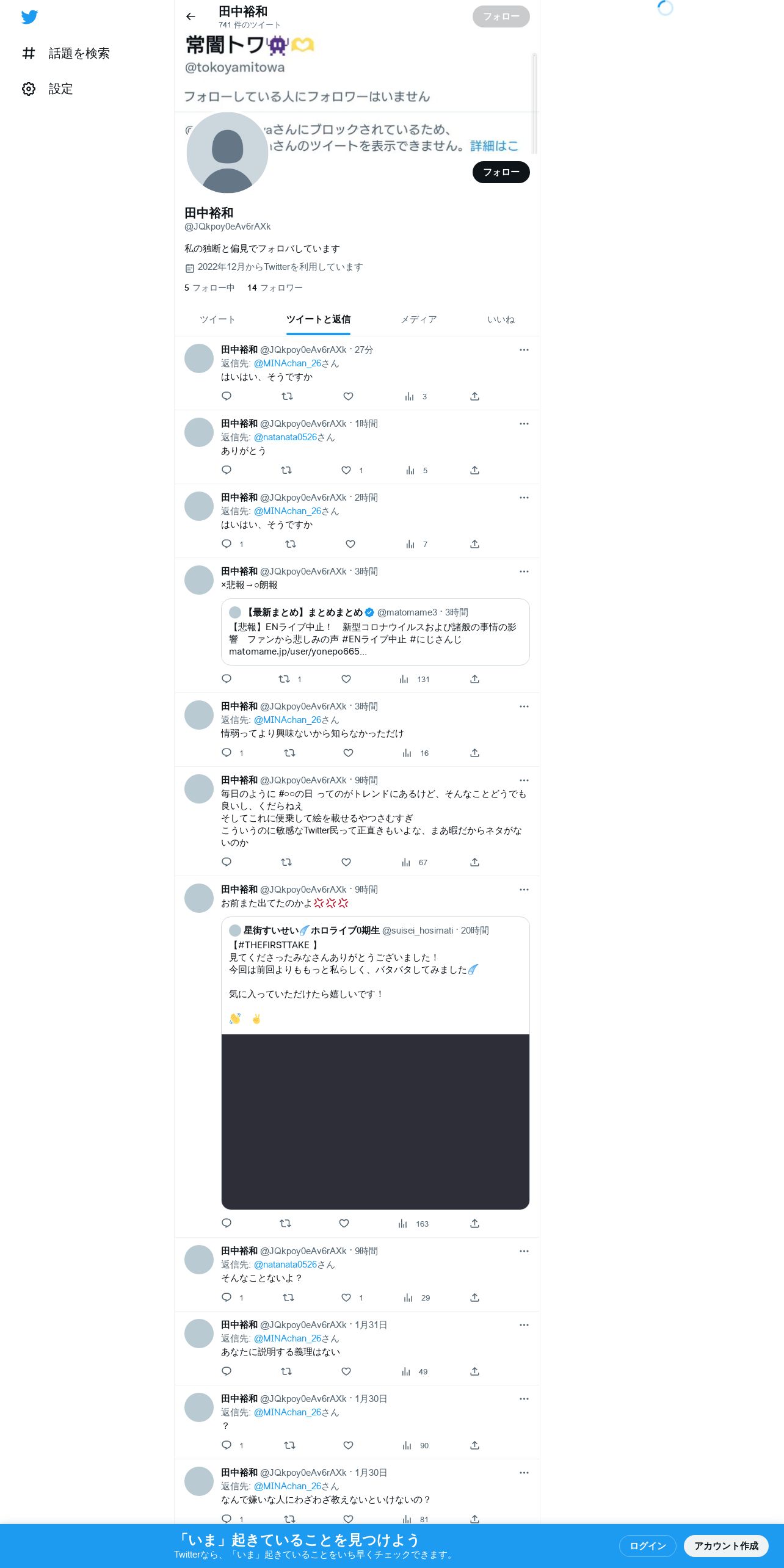Share the そんなことないよ？ reply

coord(474,1298)
